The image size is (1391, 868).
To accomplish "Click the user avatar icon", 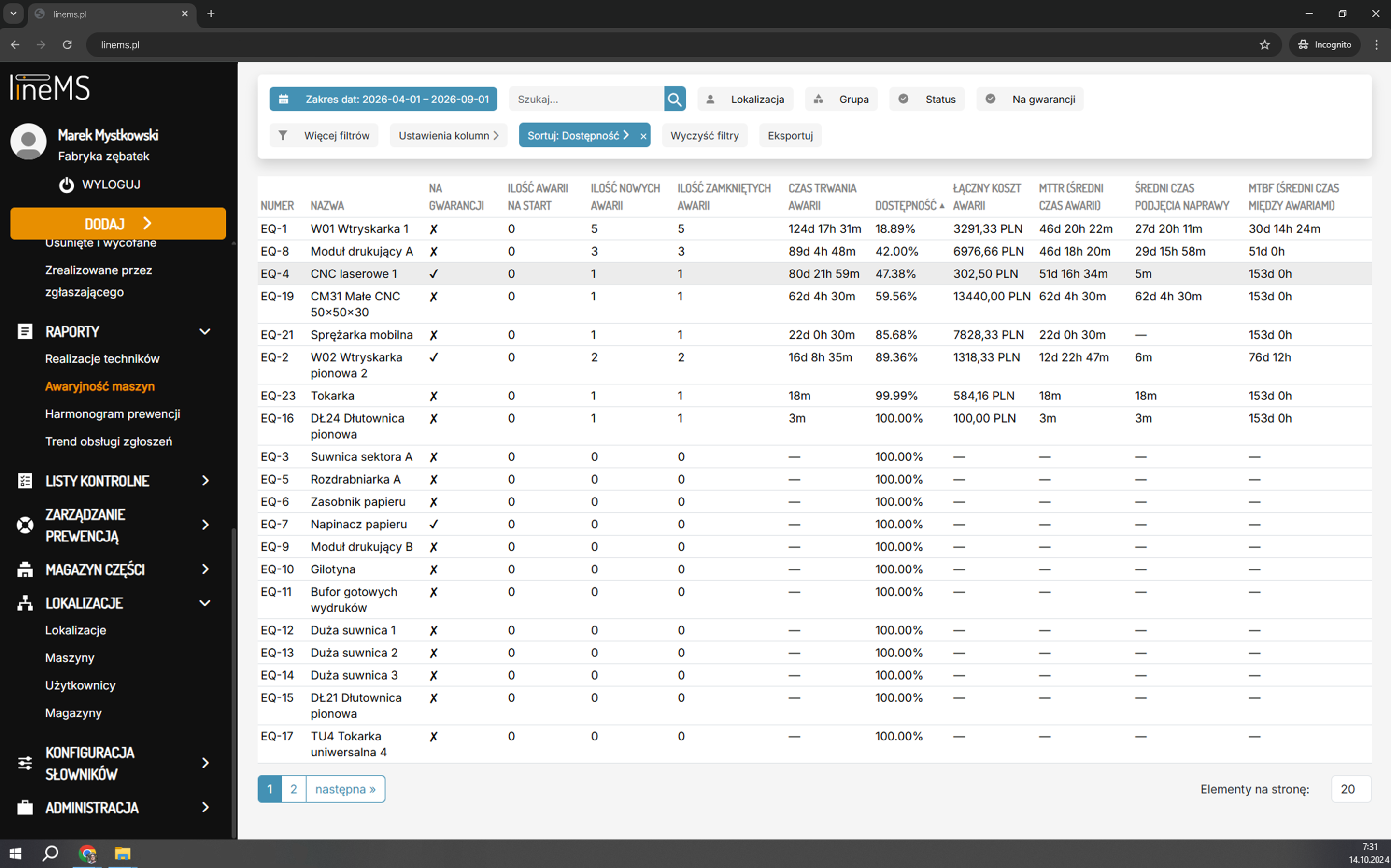I will pyautogui.click(x=28, y=141).
